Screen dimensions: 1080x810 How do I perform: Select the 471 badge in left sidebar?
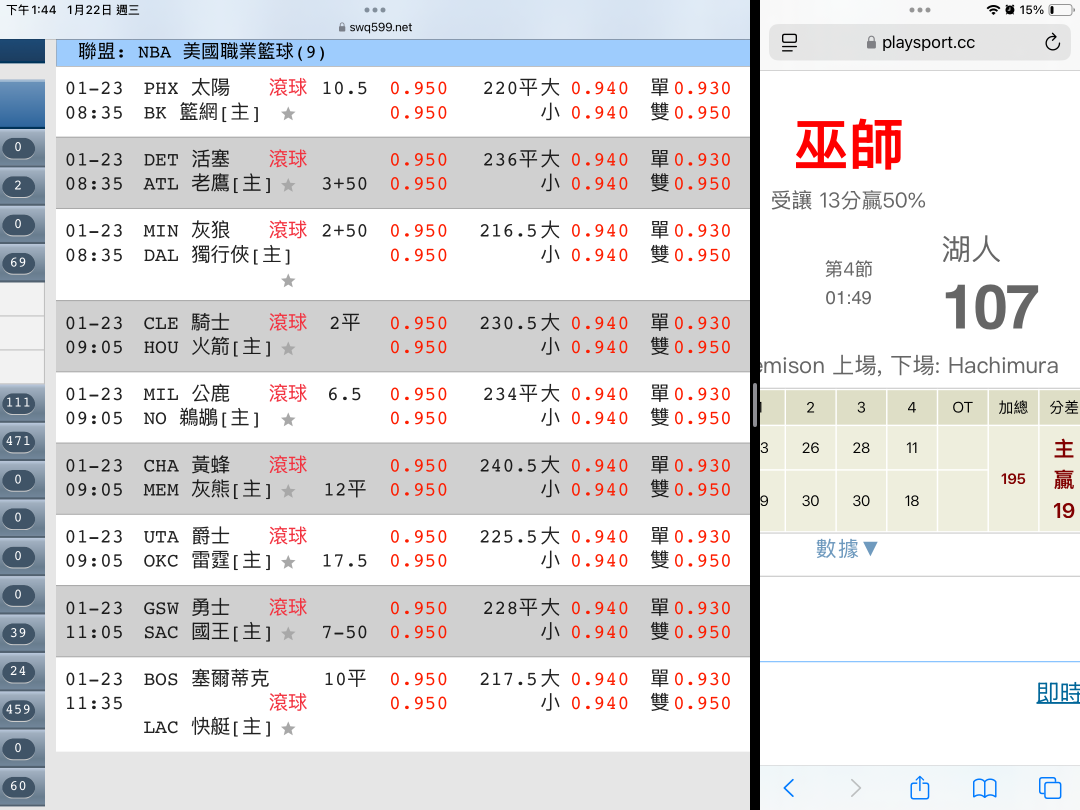(x=19, y=441)
